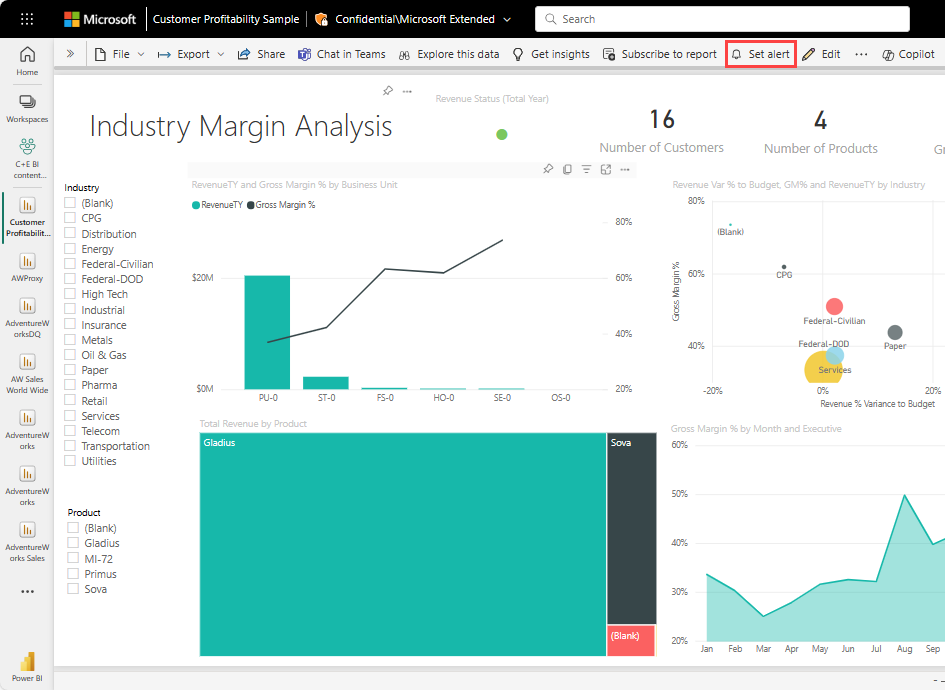The image size is (945, 690).
Task: Open the app launcher waffle icon
Action: 27,19
